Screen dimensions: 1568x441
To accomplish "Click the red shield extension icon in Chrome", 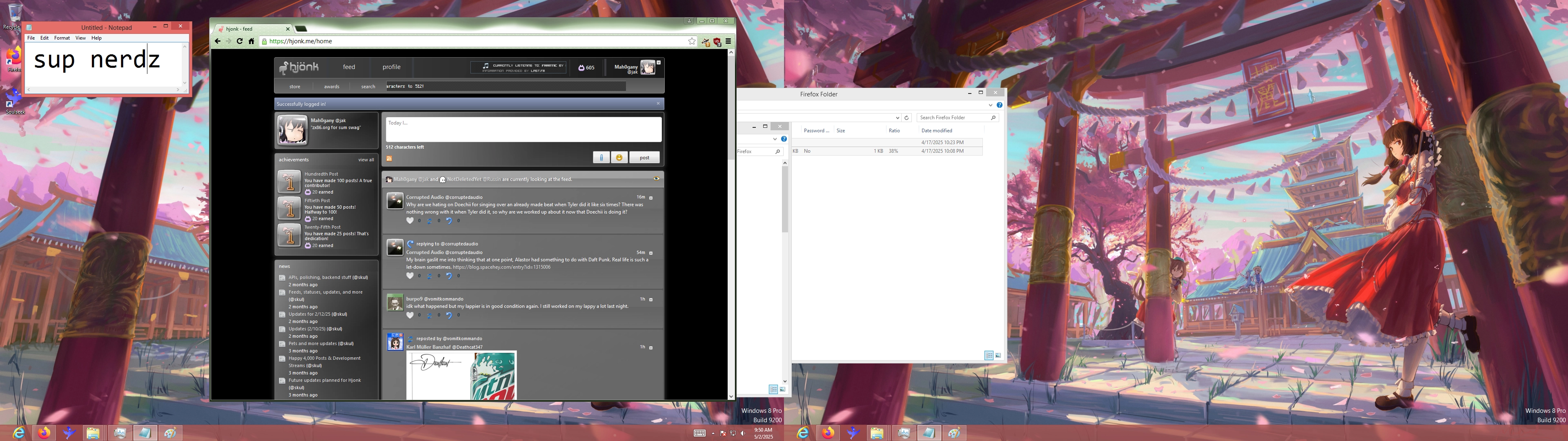I will click(717, 41).
